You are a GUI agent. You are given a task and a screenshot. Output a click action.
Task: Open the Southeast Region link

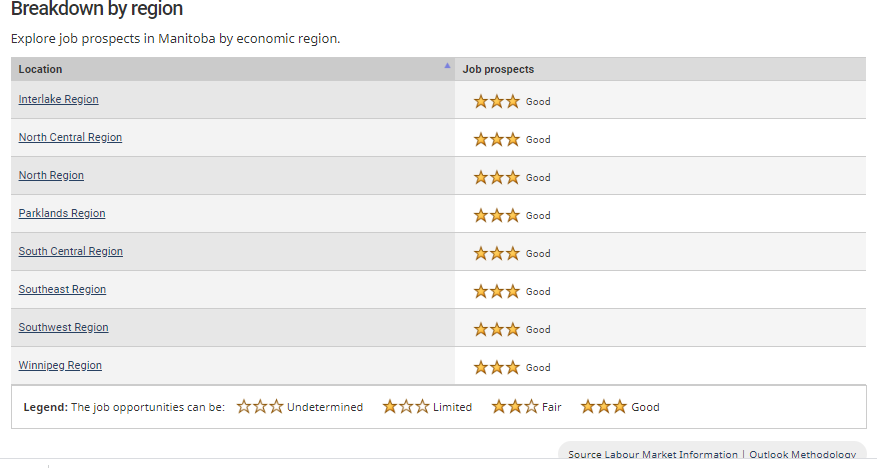(x=62, y=290)
